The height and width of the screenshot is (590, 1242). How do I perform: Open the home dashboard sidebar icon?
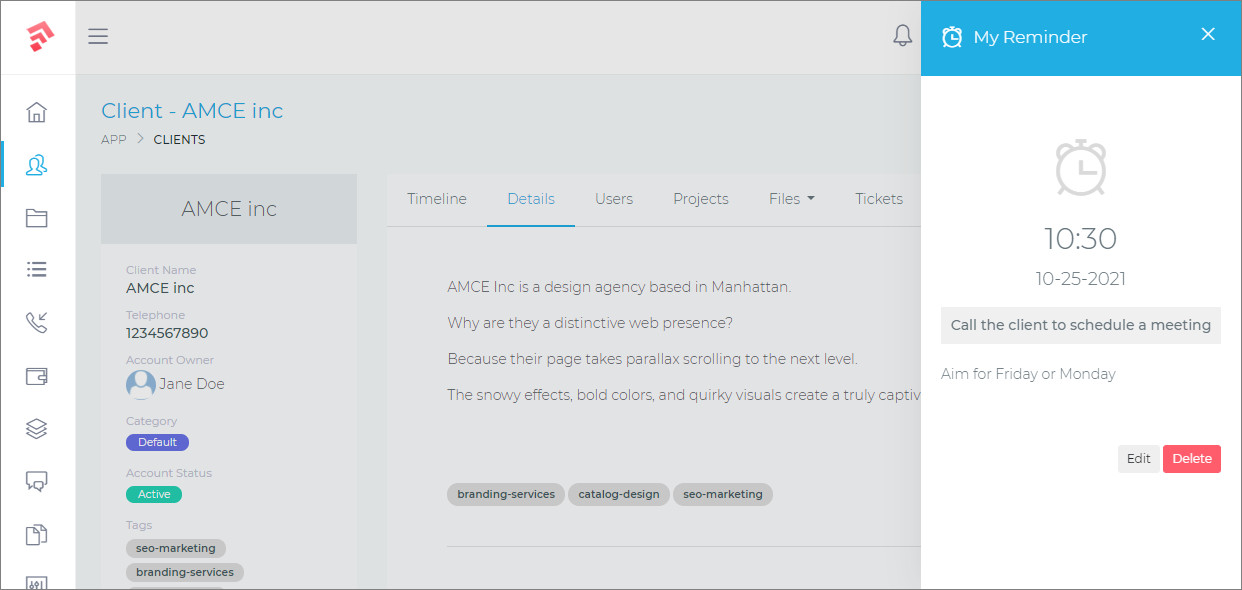point(37,112)
